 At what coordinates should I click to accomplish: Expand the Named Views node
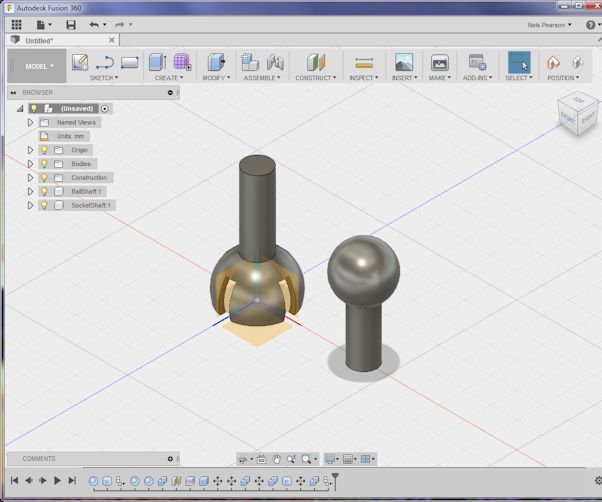(x=30, y=123)
